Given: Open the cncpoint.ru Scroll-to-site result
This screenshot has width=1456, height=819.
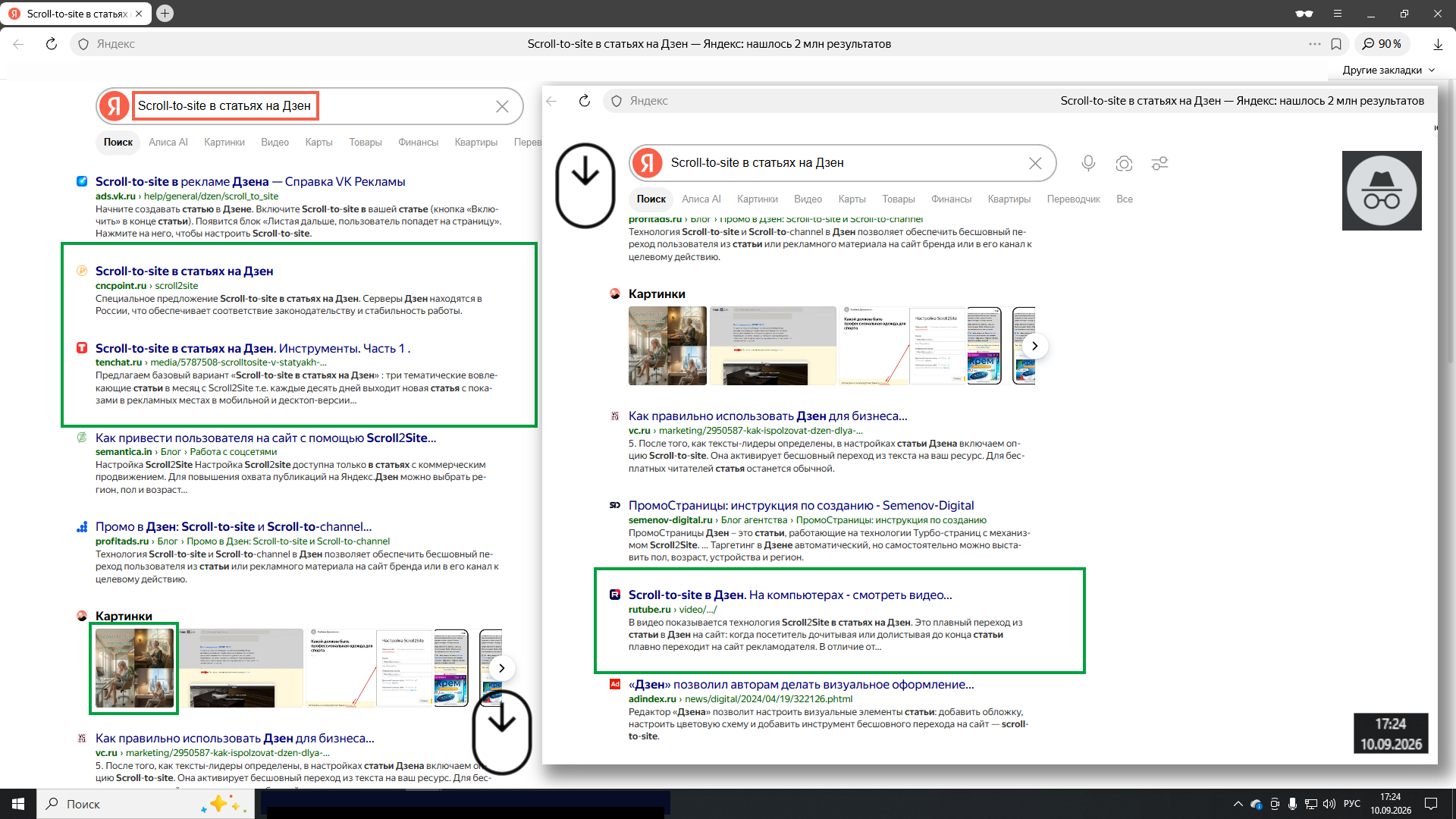Looking at the screenshot, I should click(x=184, y=271).
